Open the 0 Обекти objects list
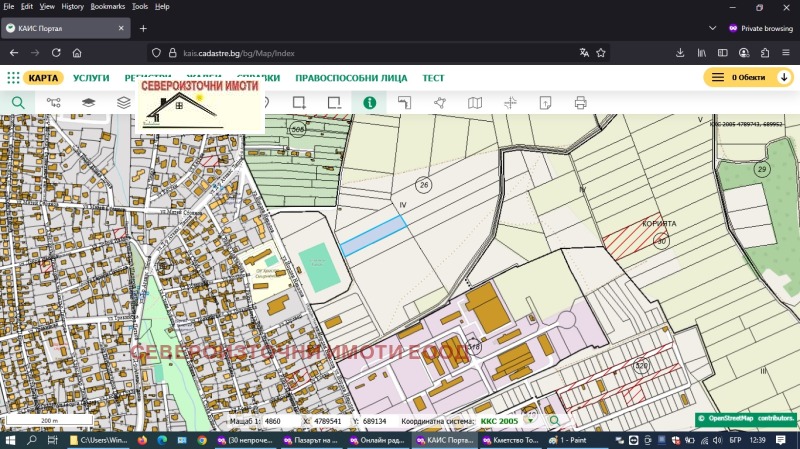Image resolution: width=800 pixels, height=449 pixels. pyautogui.click(x=748, y=77)
